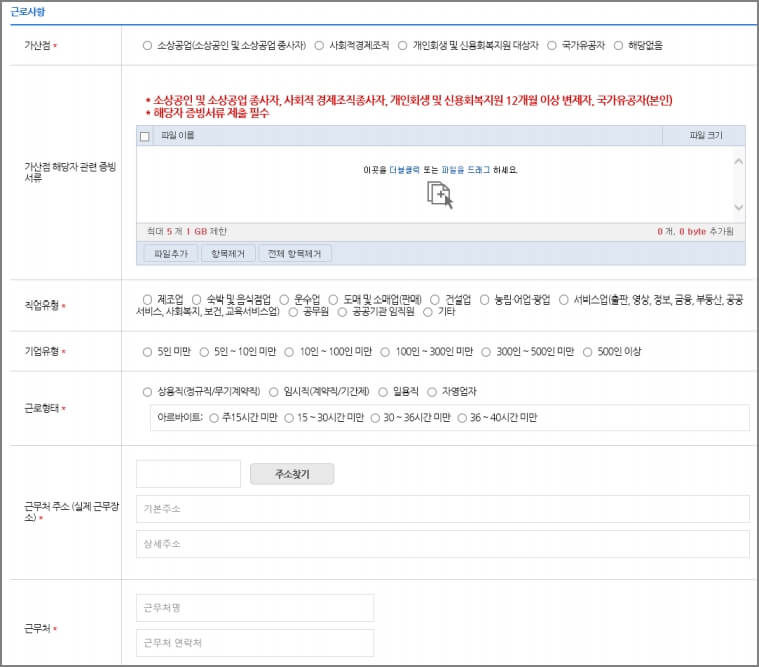Choose 제조업 as job type
The height and width of the screenshot is (667, 759).
tap(147, 300)
